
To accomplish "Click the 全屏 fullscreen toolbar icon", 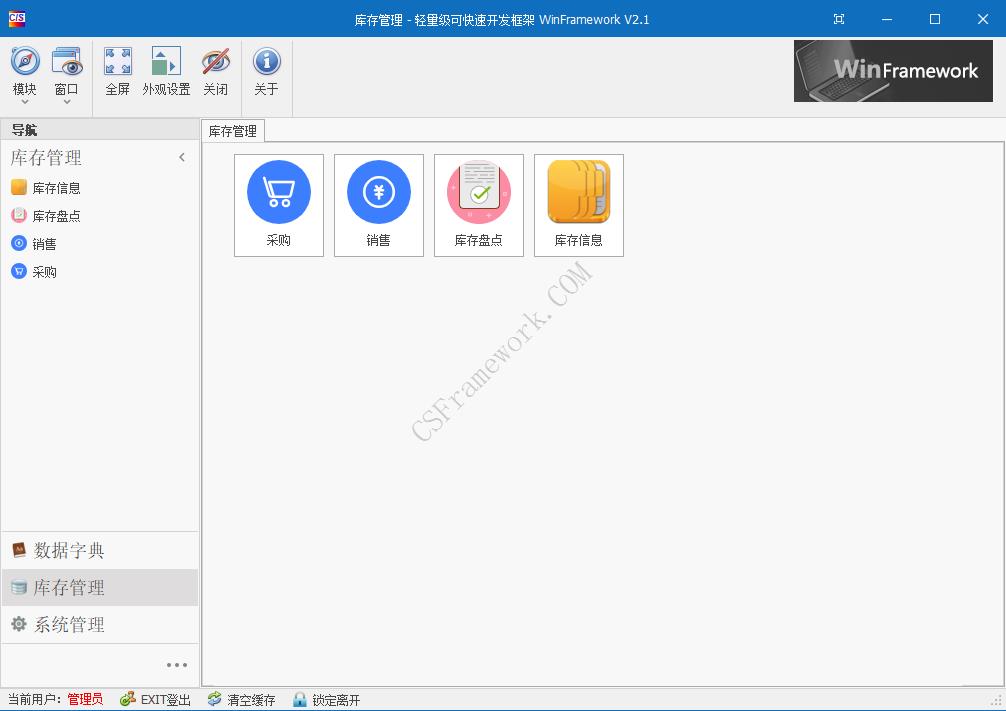I will (x=117, y=70).
